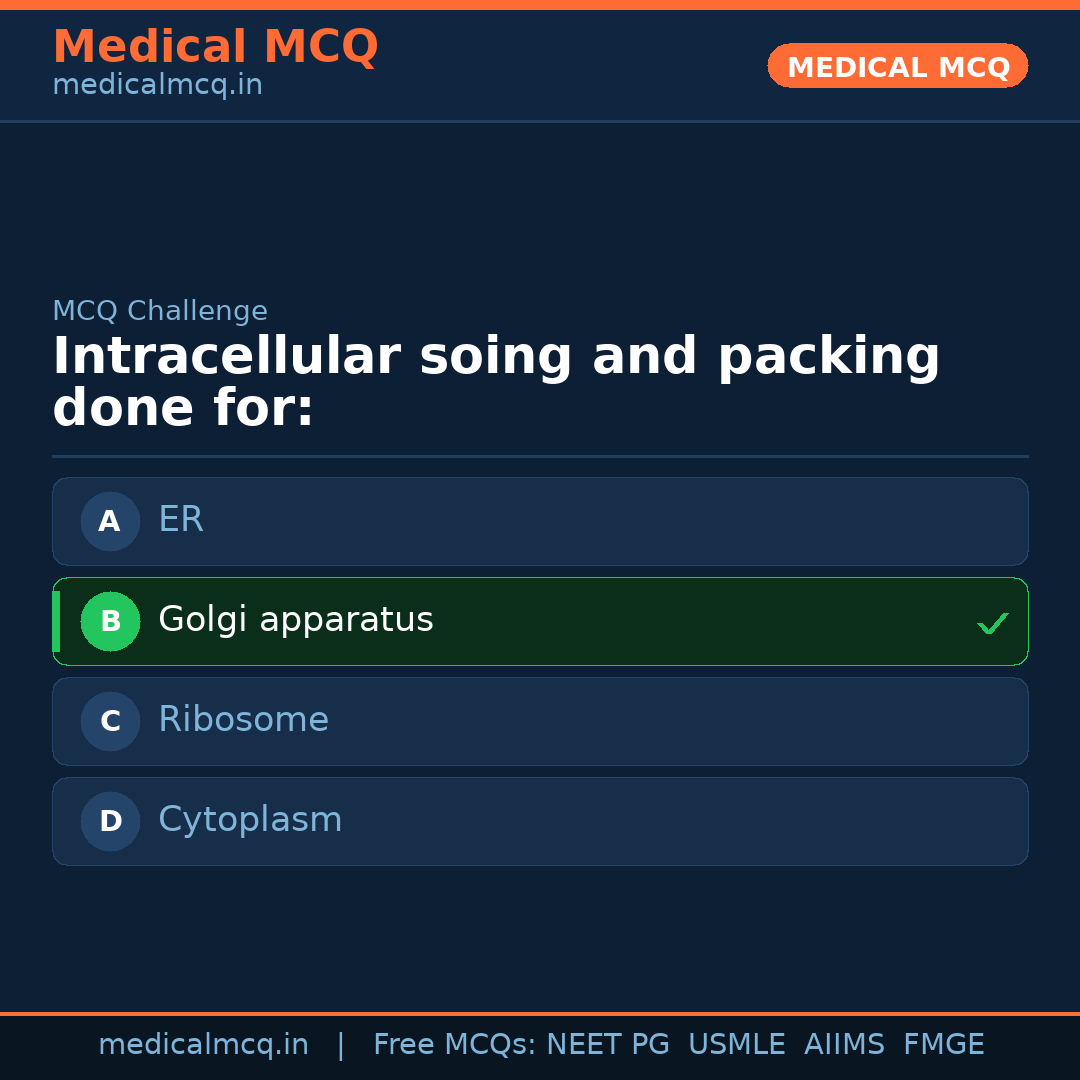The width and height of the screenshot is (1080, 1080).
Task: Click the letter C option circle
Action: [x=110, y=721]
